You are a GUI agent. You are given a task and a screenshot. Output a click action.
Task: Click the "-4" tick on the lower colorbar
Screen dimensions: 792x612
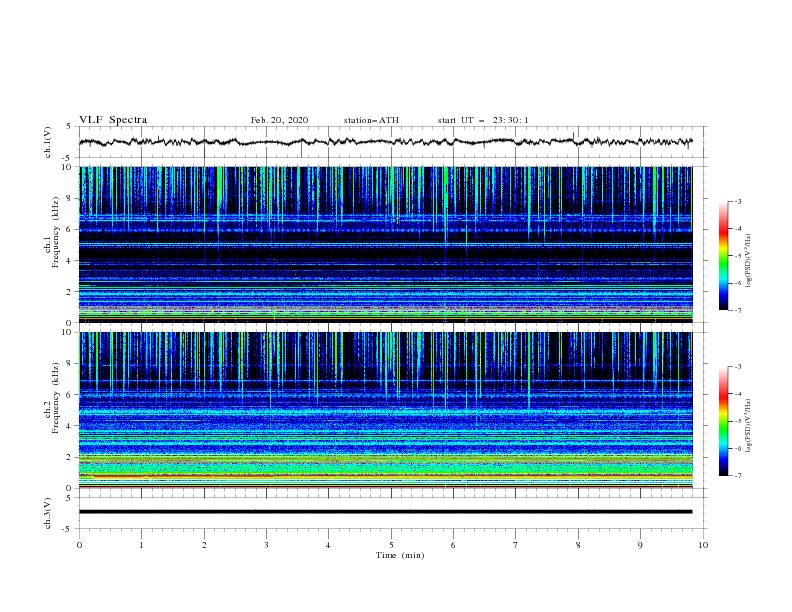(737, 394)
